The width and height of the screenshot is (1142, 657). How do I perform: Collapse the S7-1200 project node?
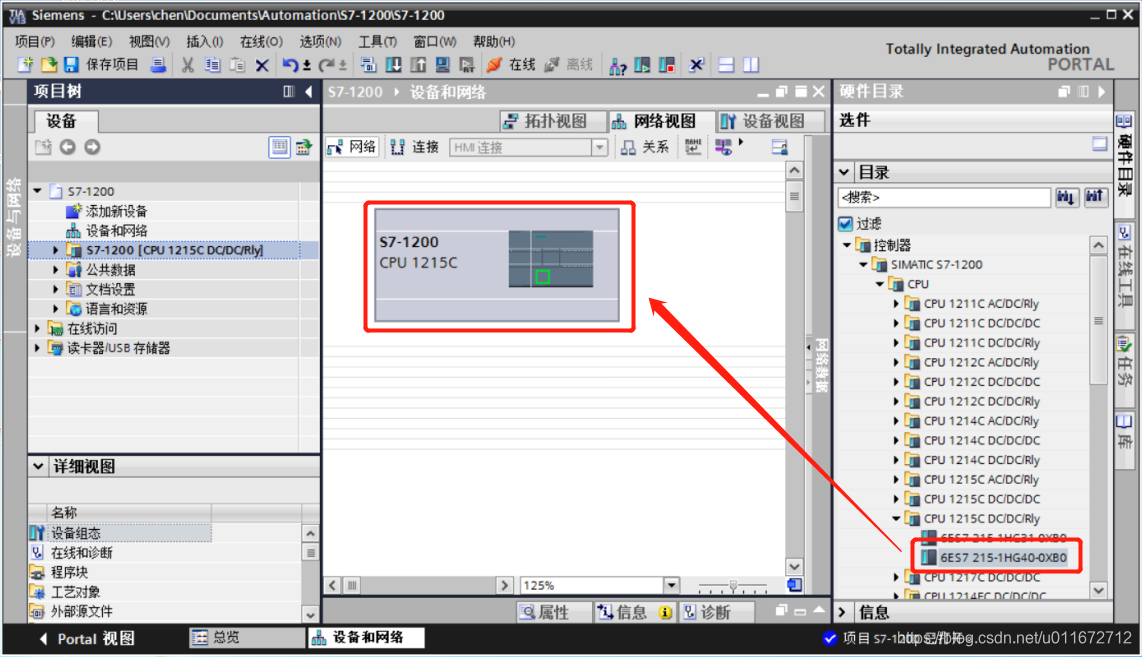click(37, 191)
